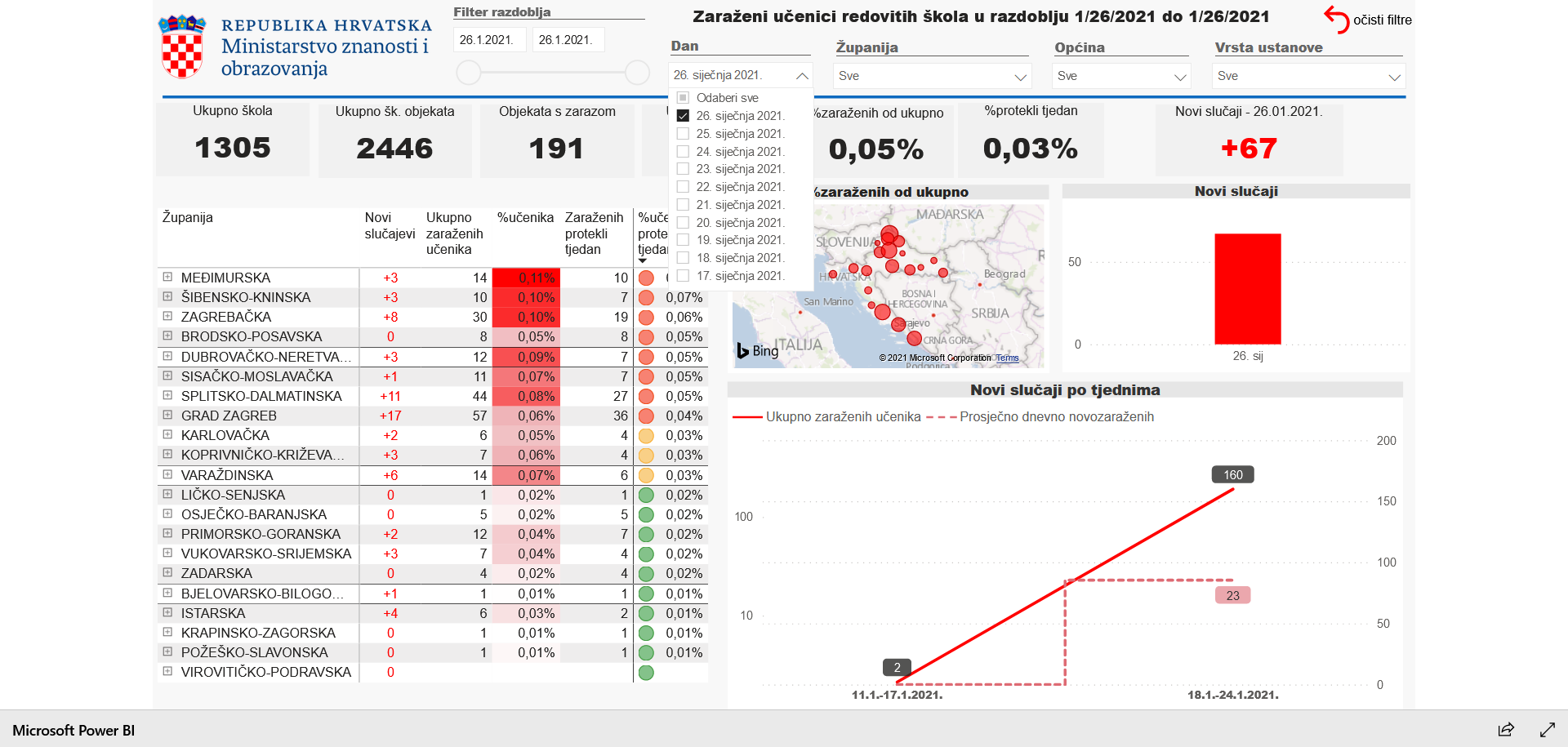Sort by Županija column header
The image size is (1568, 747).
(187, 217)
